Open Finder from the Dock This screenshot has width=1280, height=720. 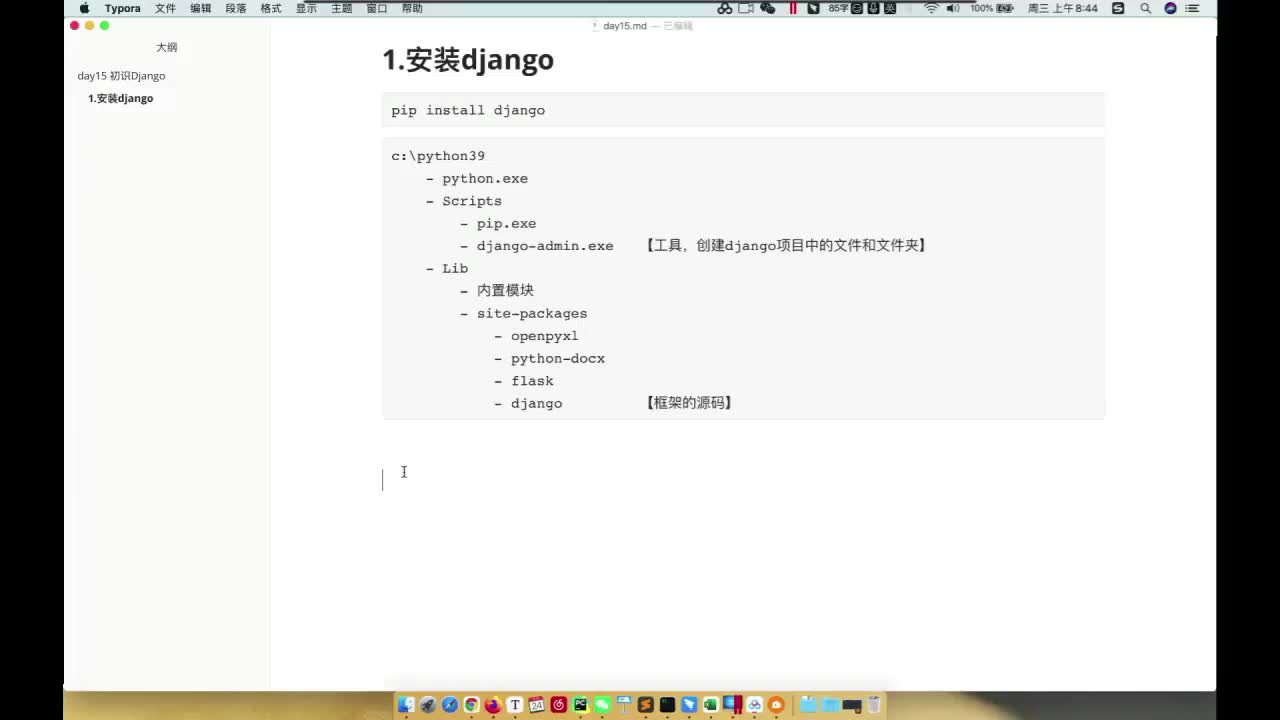click(x=405, y=705)
